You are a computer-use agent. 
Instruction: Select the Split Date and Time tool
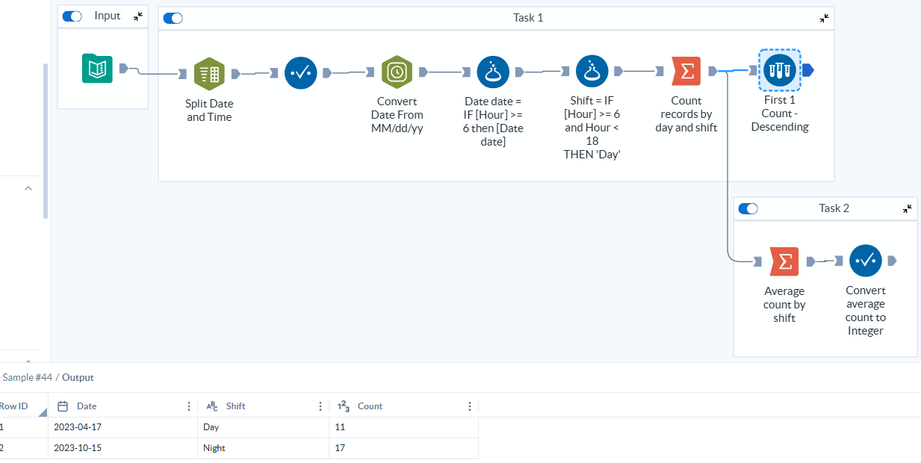[x=209, y=73]
